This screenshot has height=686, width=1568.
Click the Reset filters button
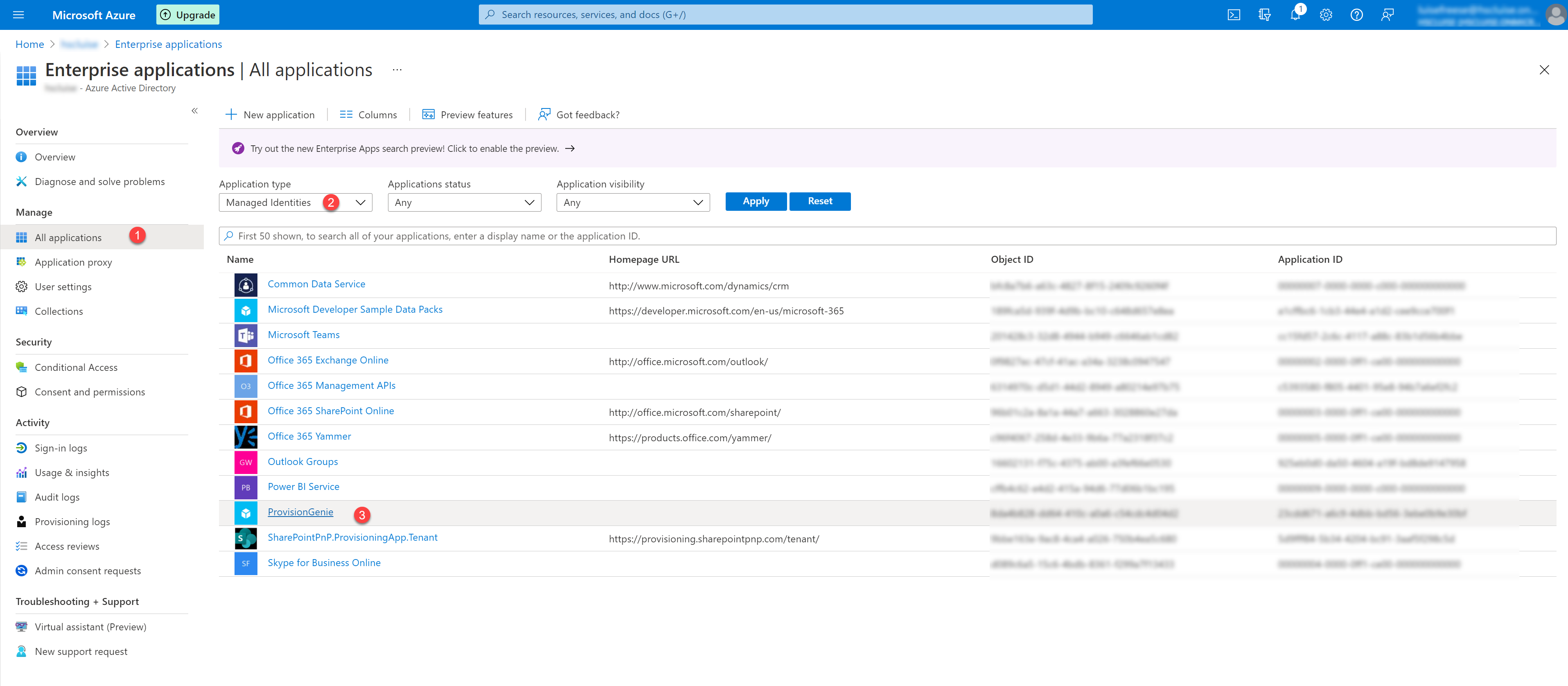coord(819,201)
